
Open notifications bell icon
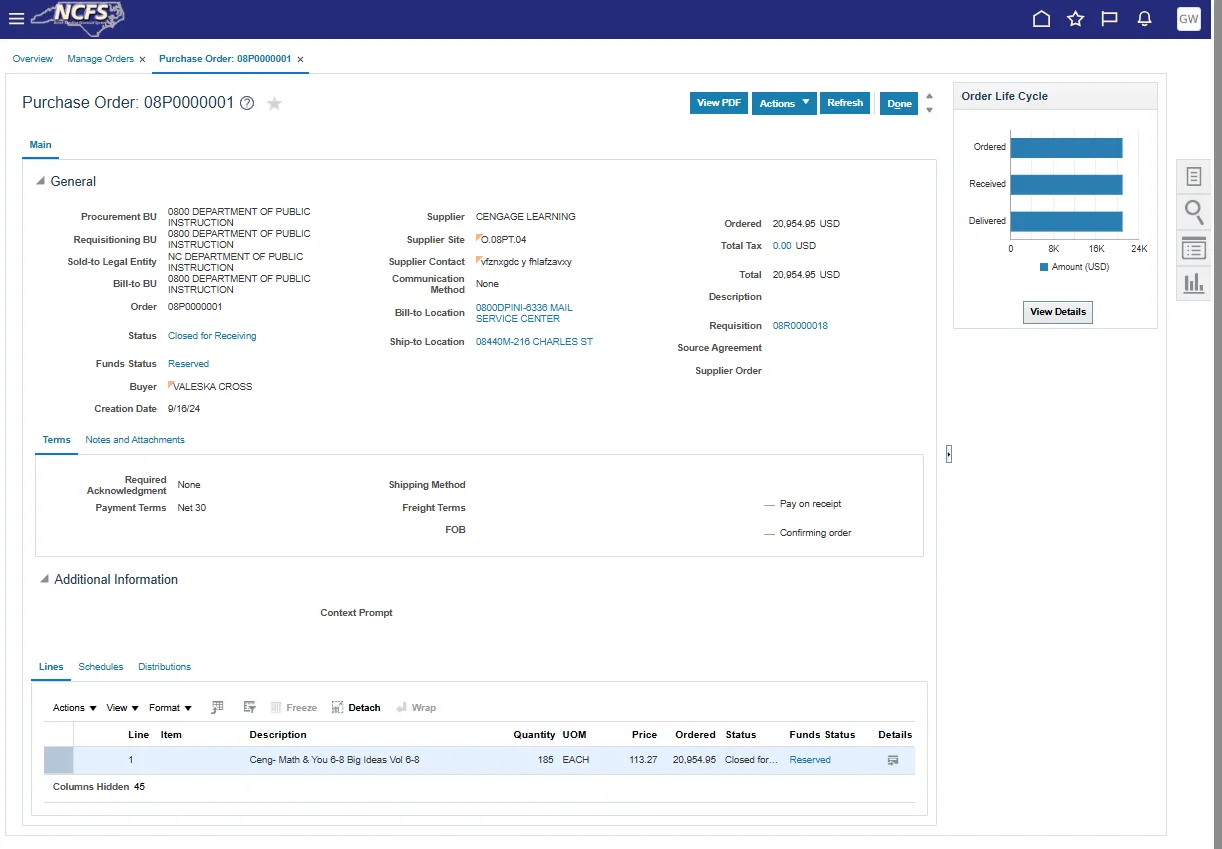point(1145,19)
